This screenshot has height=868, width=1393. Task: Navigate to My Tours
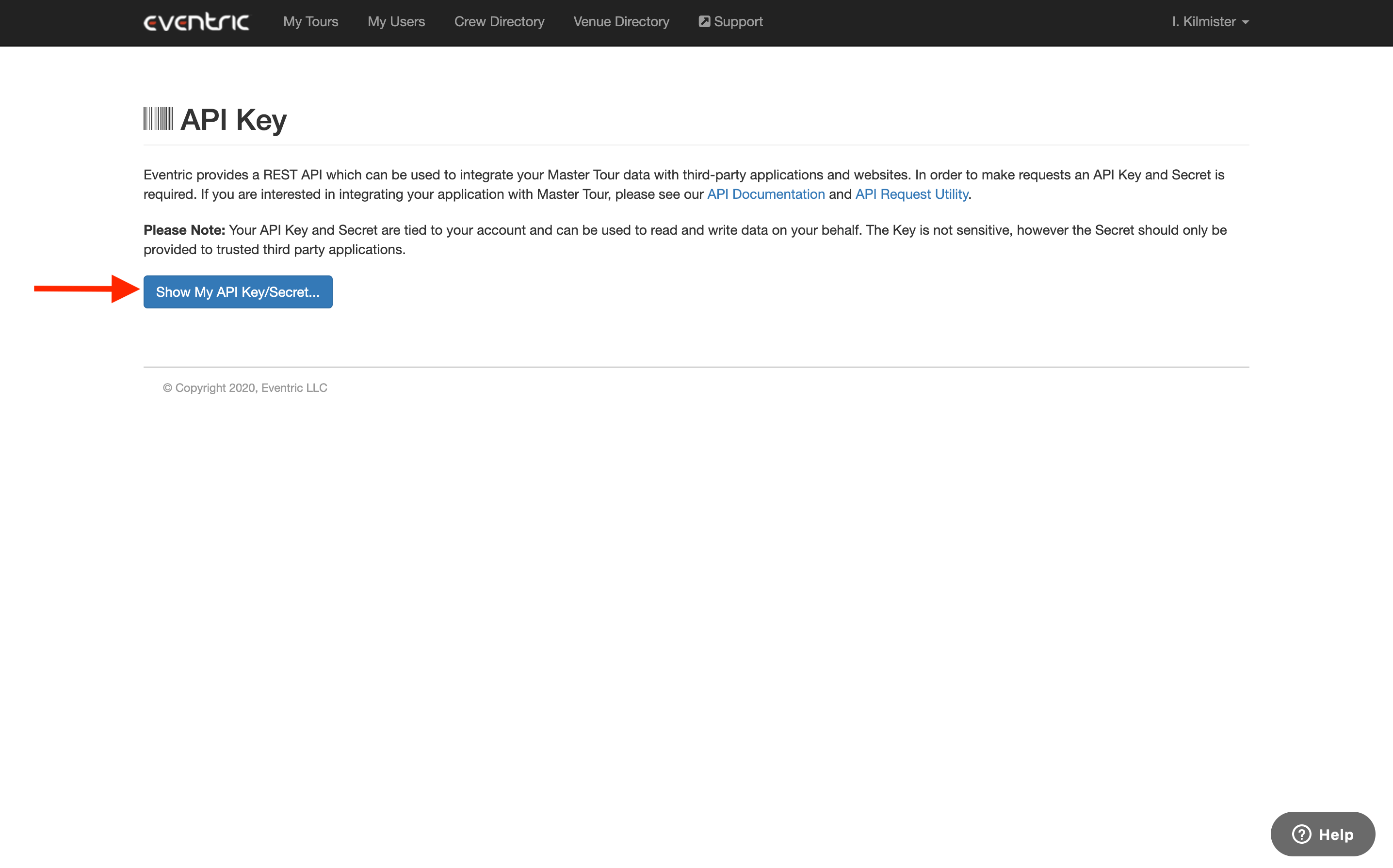pyautogui.click(x=310, y=21)
